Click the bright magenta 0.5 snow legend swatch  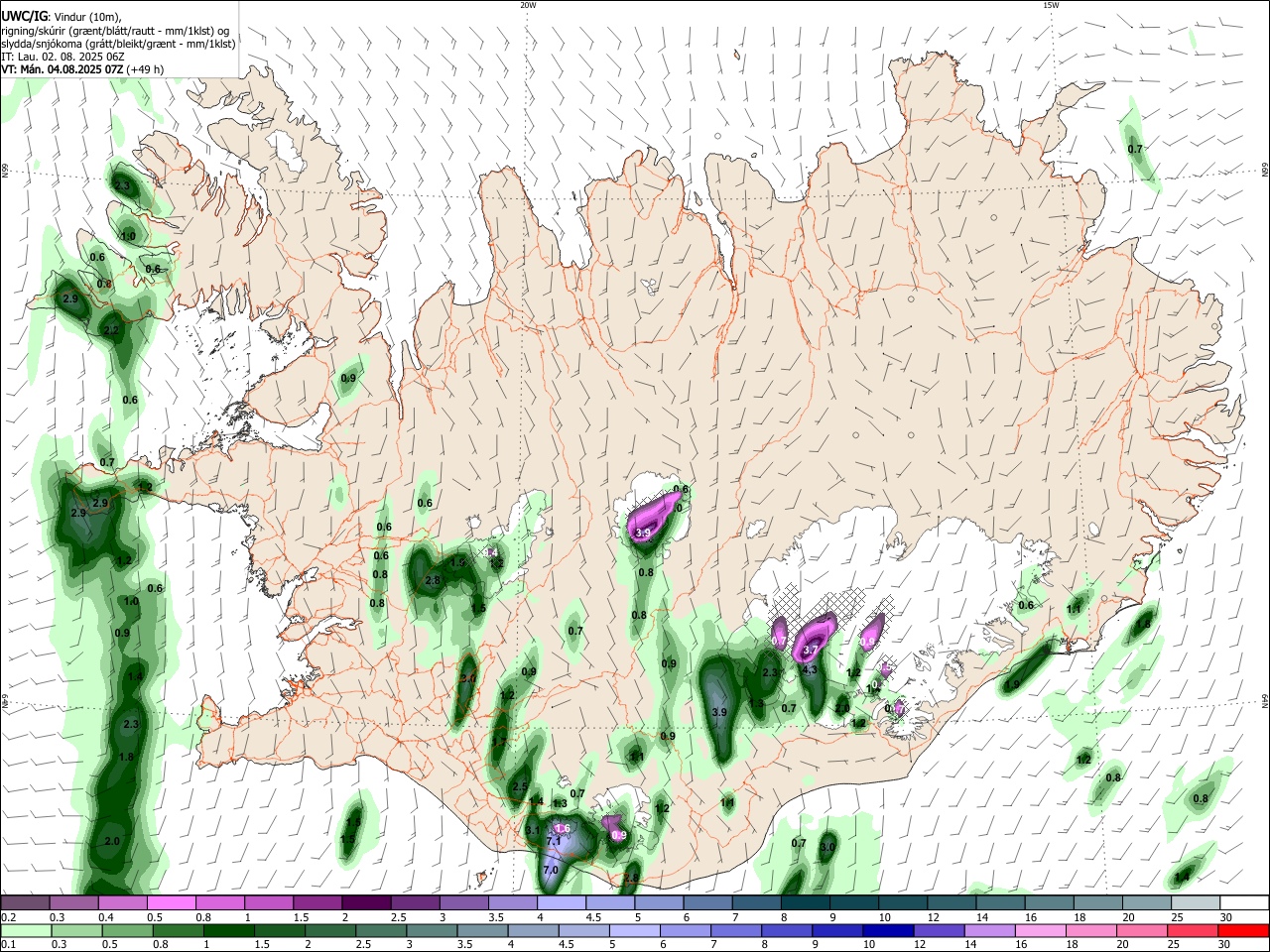point(171,902)
